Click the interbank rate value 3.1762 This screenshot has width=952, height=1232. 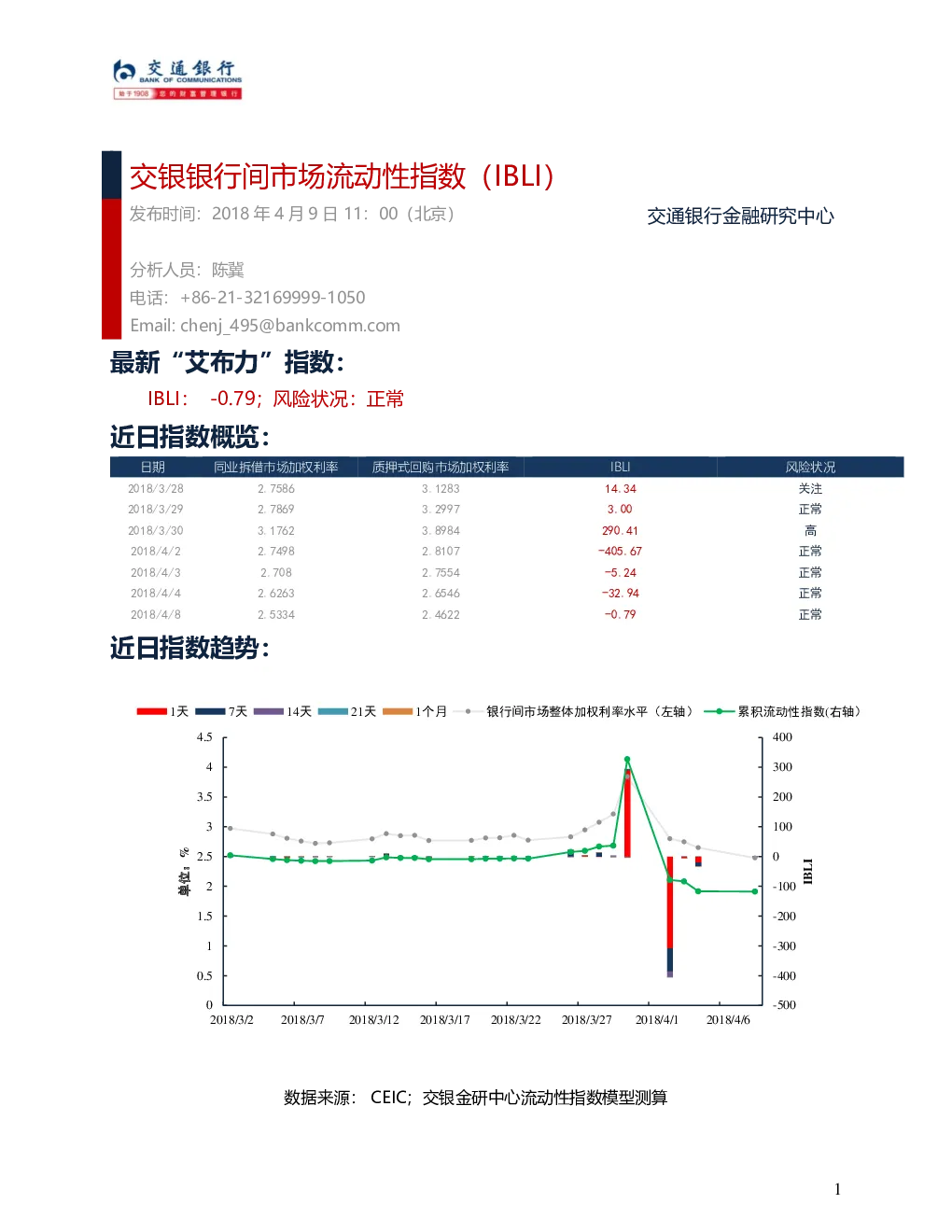[x=276, y=530]
